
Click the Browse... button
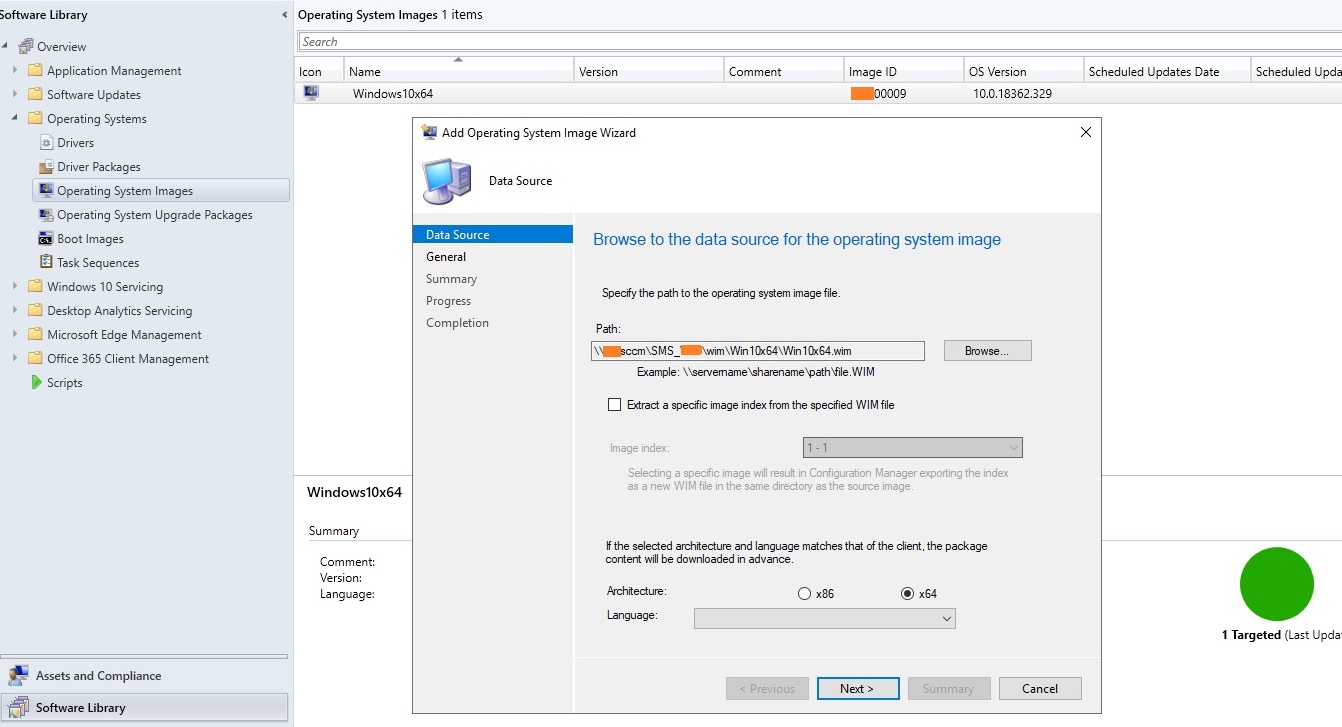[987, 351]
